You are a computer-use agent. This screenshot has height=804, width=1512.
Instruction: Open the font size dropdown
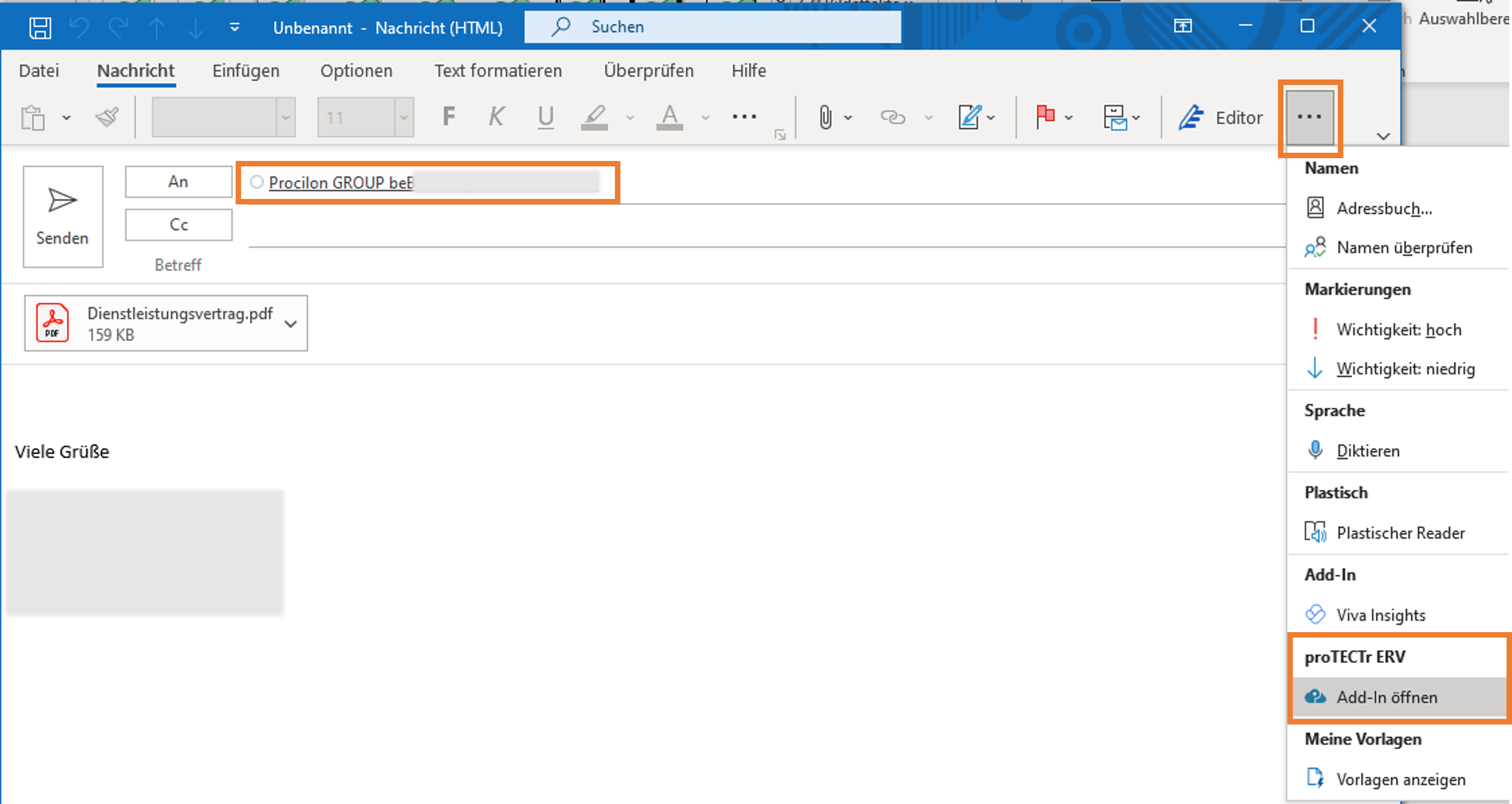click(404, 117)
